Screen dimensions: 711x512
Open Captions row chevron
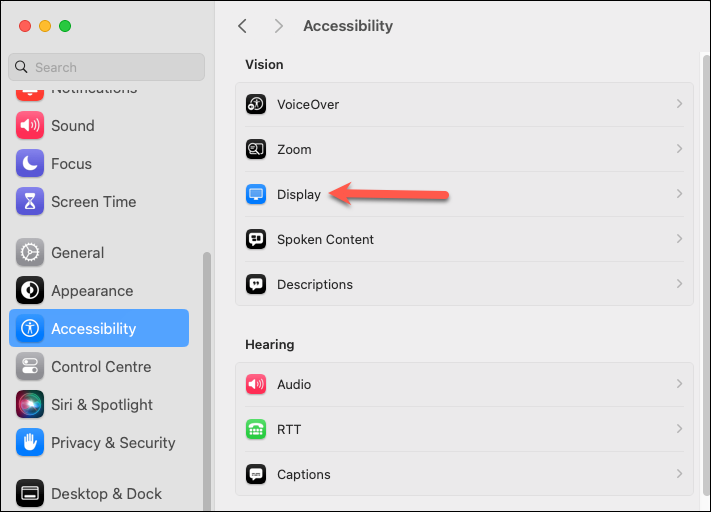(x=679, y=474)
